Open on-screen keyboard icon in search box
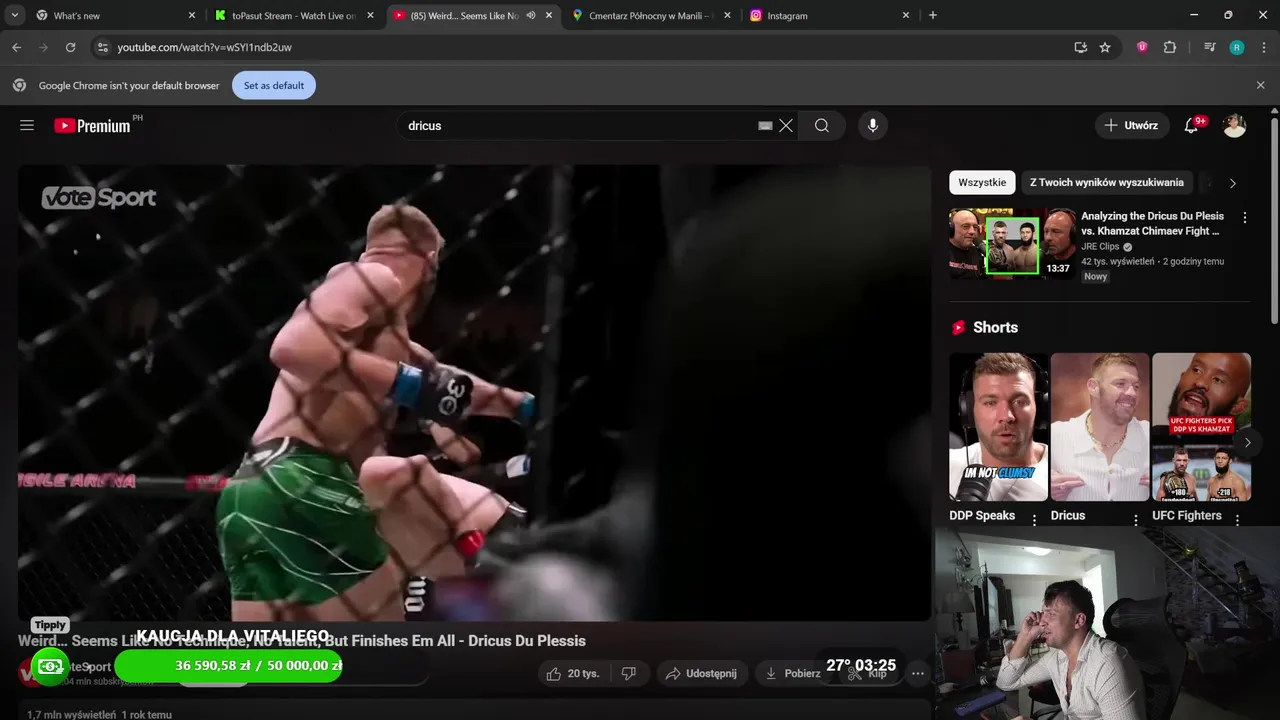Image resolution: width=1280 pixels, height=720 pixels. [x=765, y=125]
